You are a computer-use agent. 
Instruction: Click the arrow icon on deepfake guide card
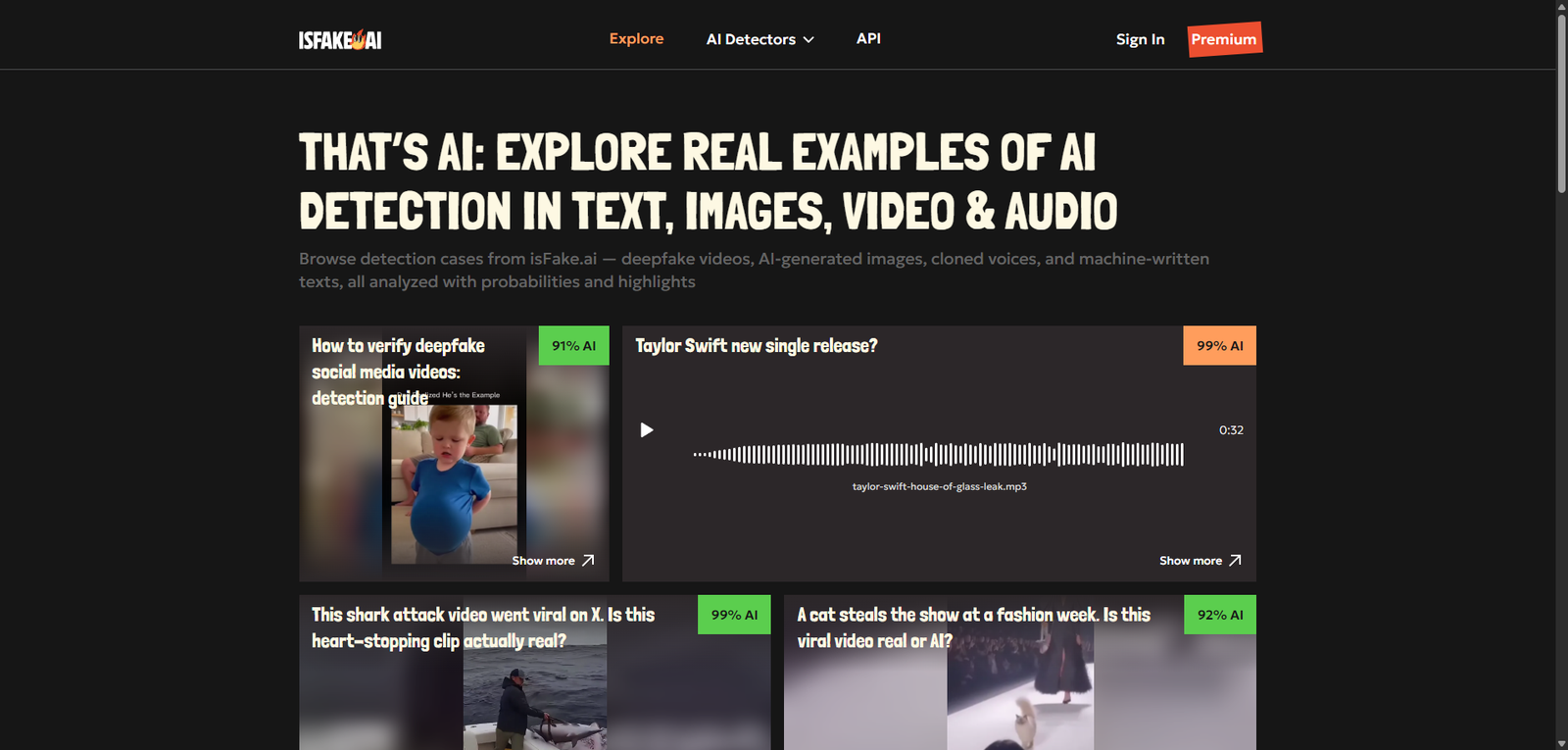(588, 561)
